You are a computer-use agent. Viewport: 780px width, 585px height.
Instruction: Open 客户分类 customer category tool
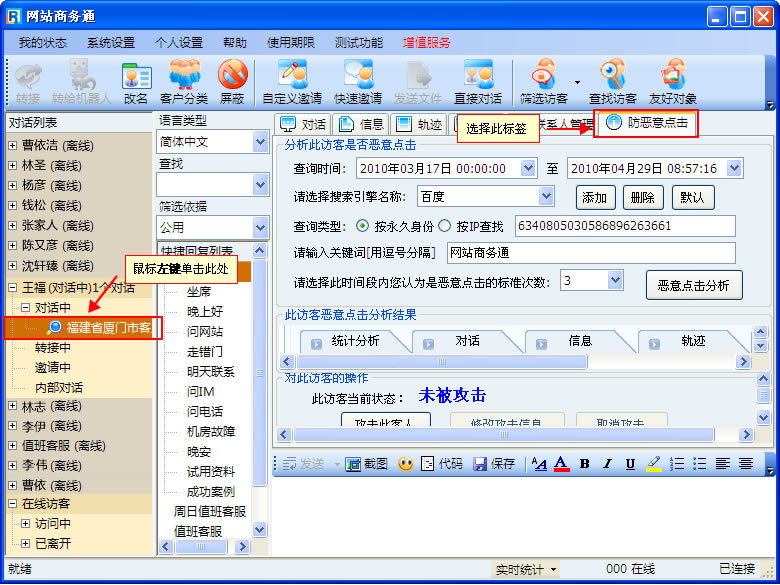click(184, 82)
